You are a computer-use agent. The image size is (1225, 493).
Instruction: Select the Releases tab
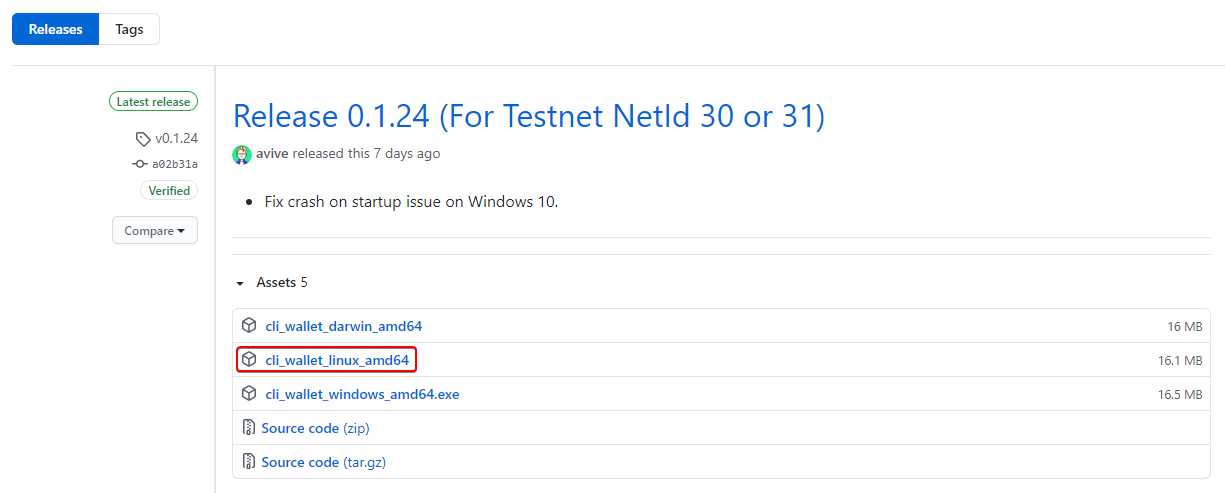[x=56, y=29]
